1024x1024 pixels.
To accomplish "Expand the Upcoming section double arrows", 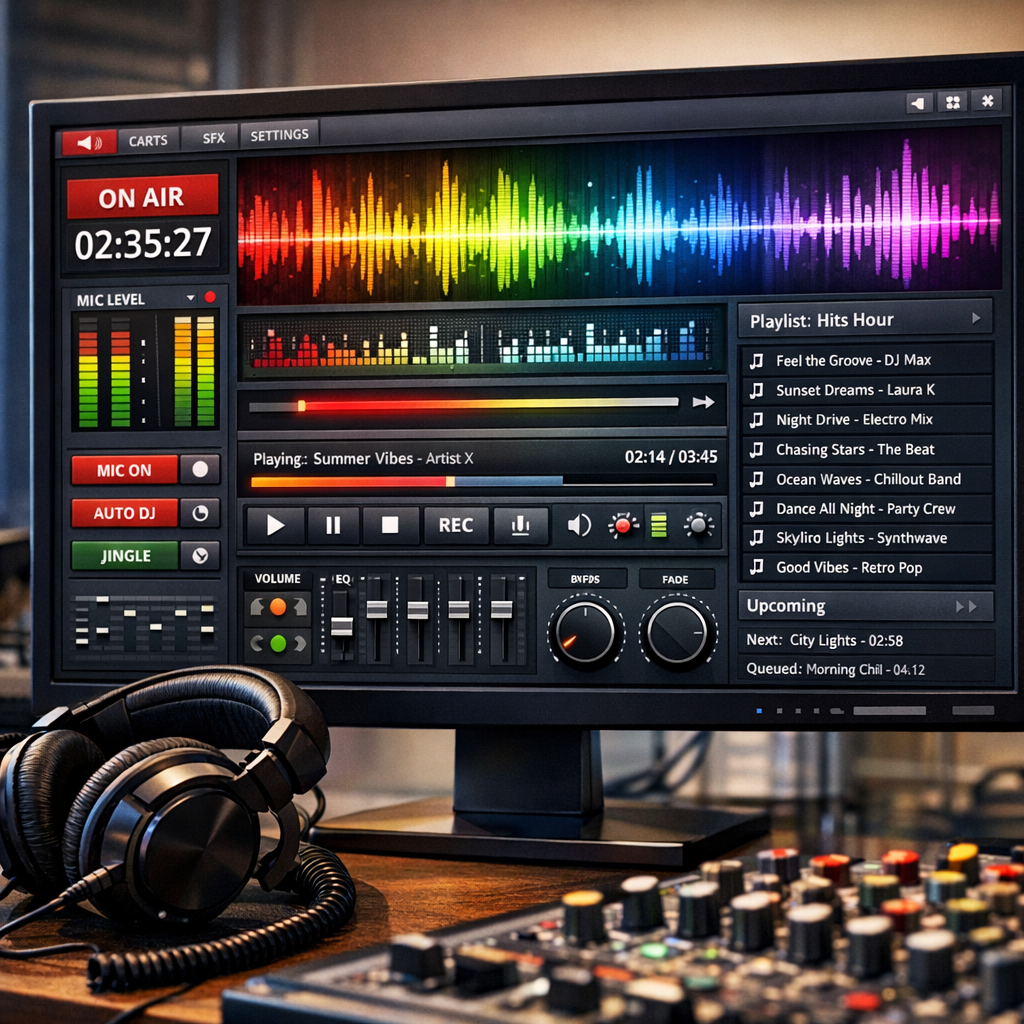I will pyautogui.click(x=966, y=607).
